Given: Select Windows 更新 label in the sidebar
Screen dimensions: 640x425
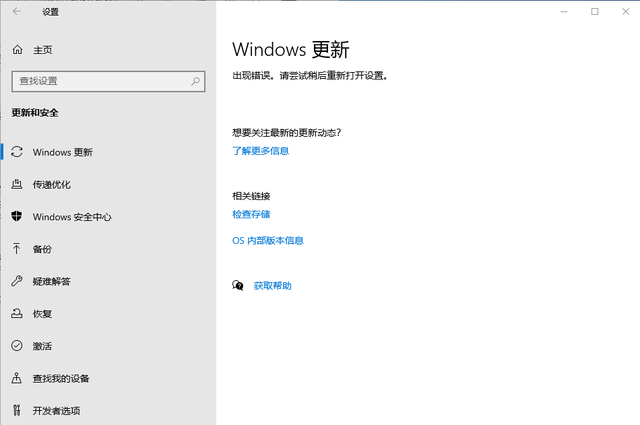Looking at the screenshot, I should point(63,152).
